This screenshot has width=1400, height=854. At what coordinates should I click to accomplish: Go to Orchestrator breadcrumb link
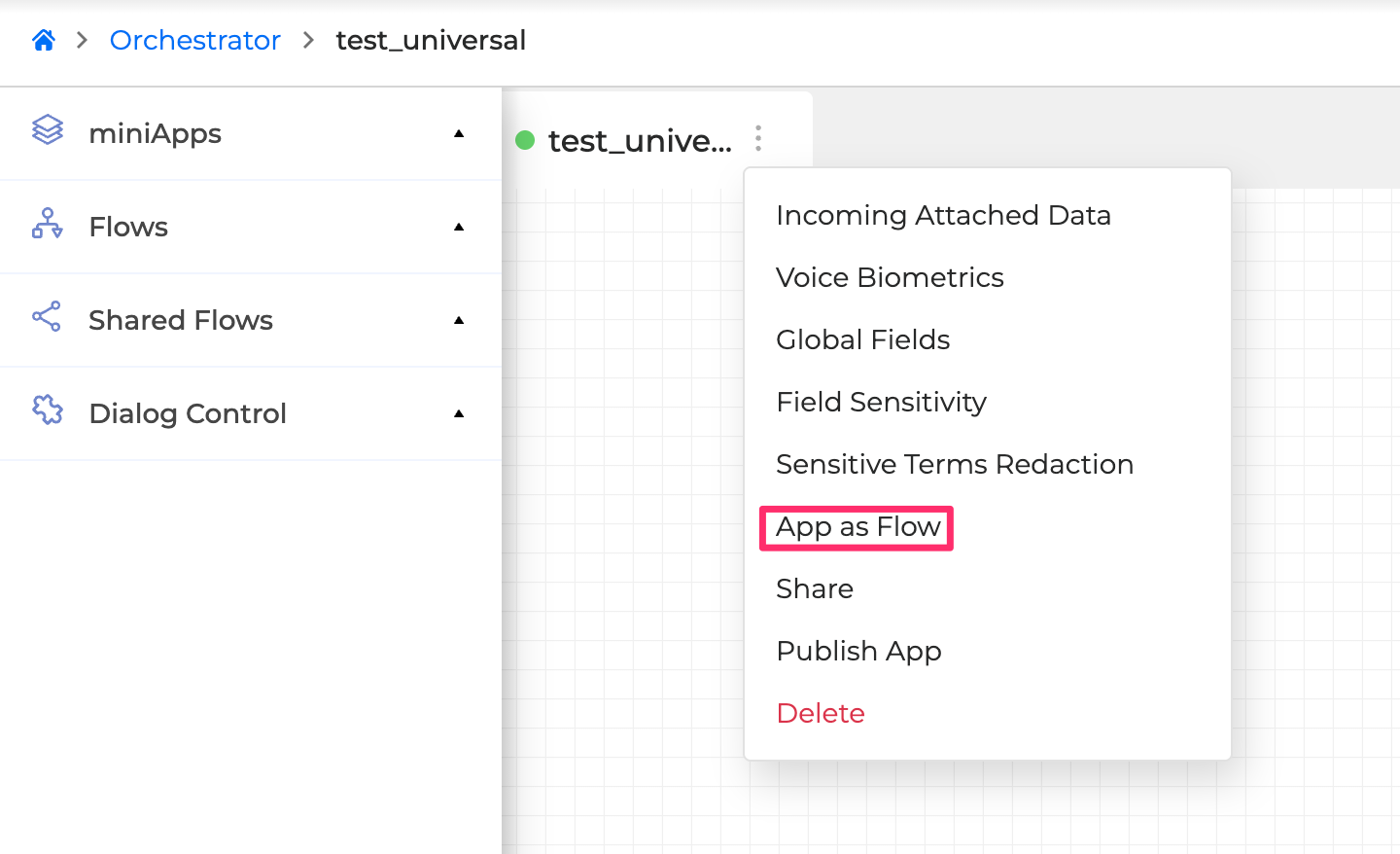(x=194, y=40)
